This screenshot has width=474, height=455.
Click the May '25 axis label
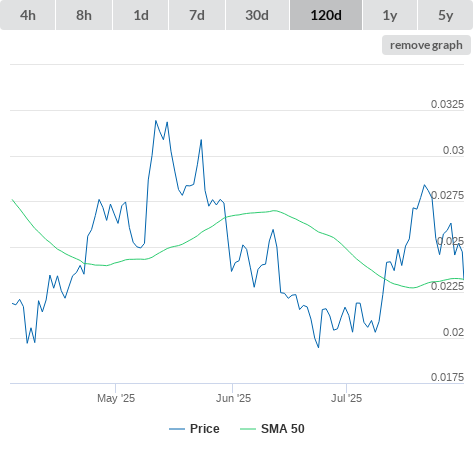click(x=116, y=398)
